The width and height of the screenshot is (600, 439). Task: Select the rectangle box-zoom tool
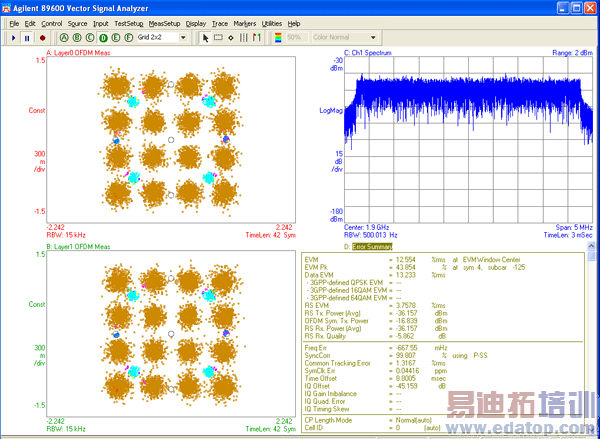tap(219, 37)
